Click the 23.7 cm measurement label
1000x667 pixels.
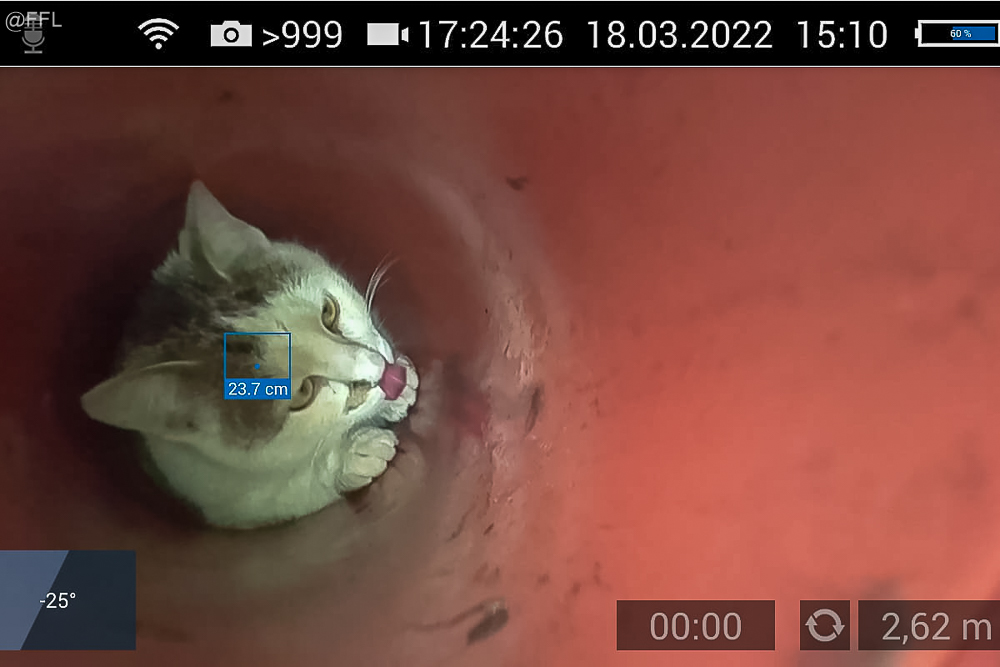click(x=257, y=389)
